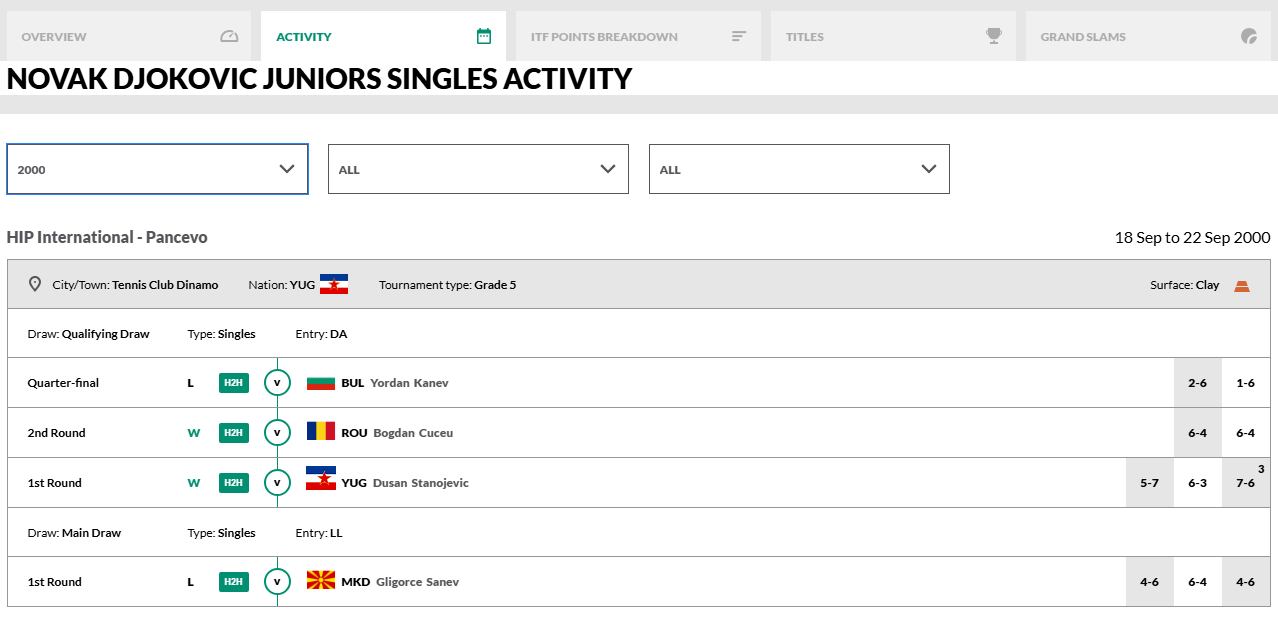Screen dimensions: 1278x617
Task: Click H2H button for Bogdan Cuceu match
Action: click(233, 433)
